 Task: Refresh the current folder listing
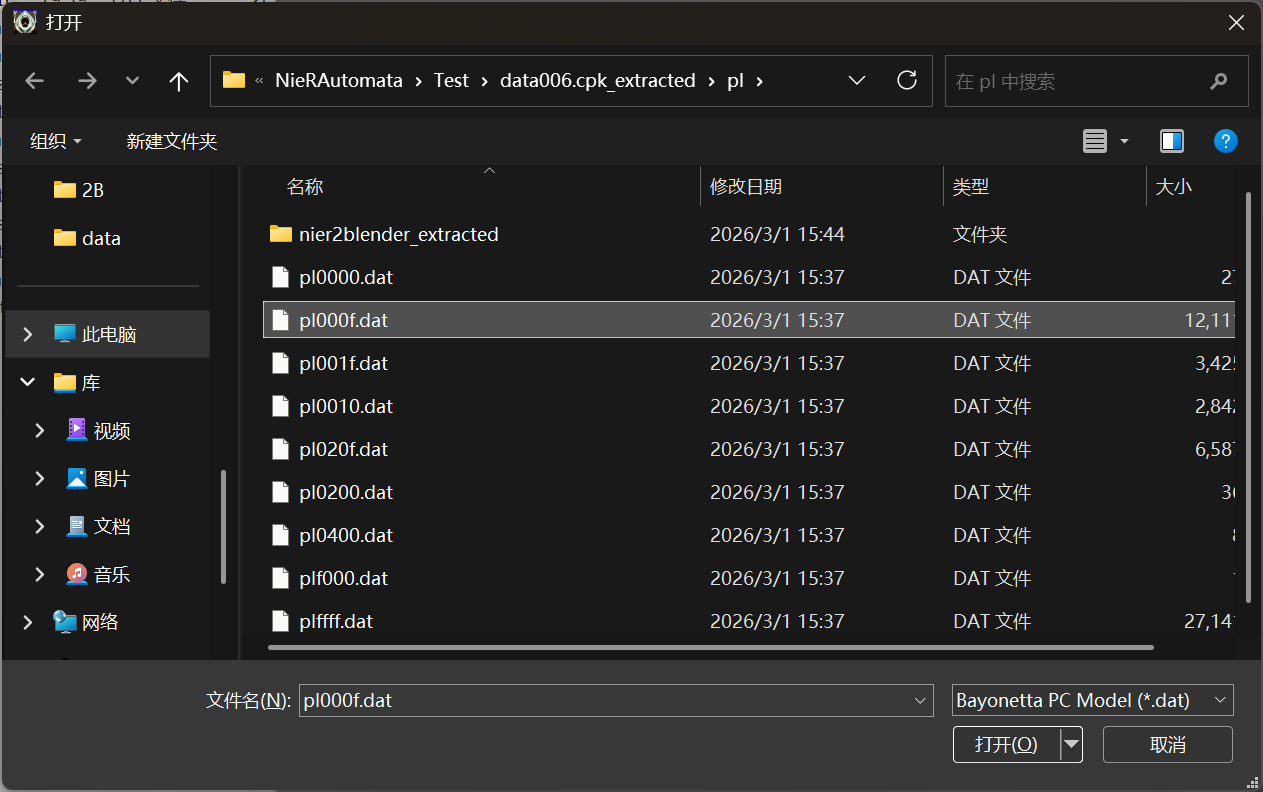907,81
